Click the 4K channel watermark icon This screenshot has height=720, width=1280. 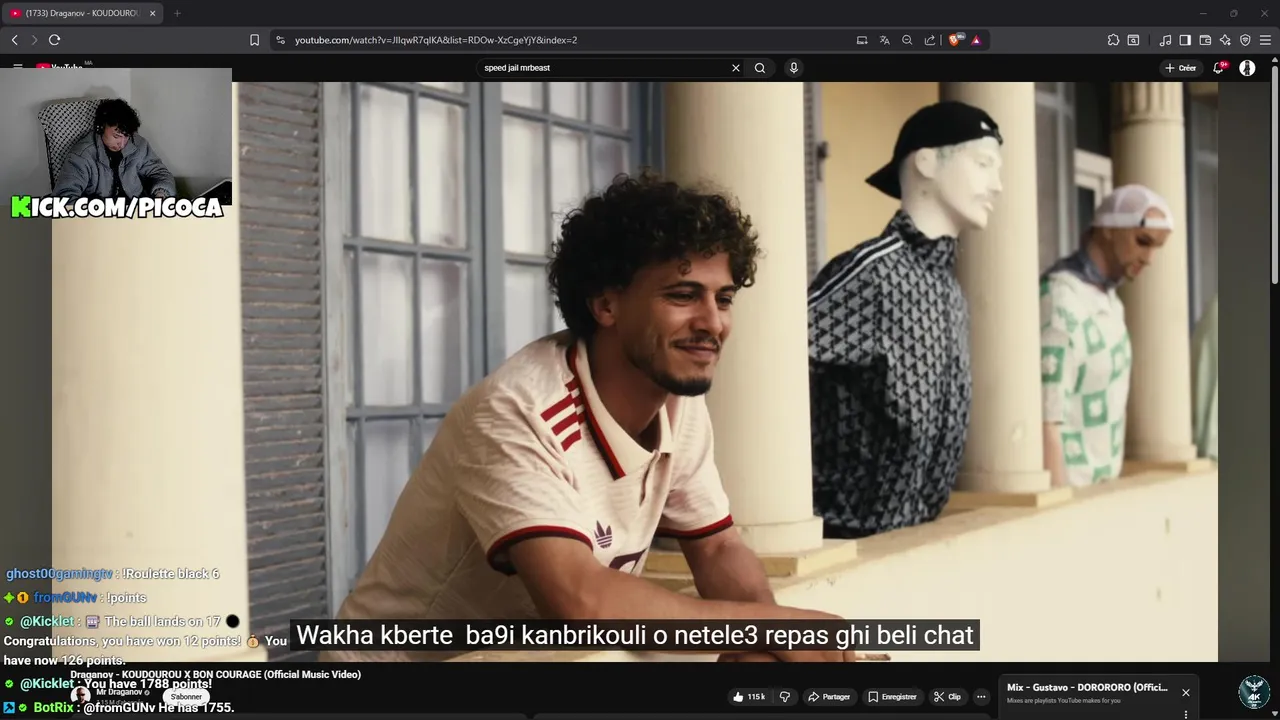(x=1254, y=692)
